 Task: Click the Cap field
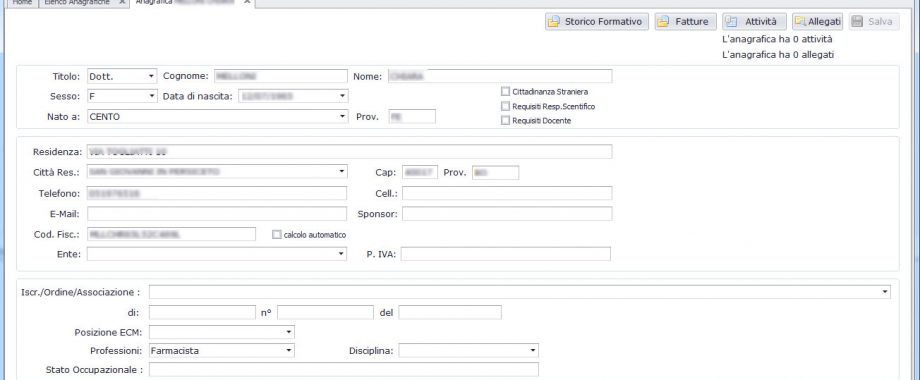420,172
